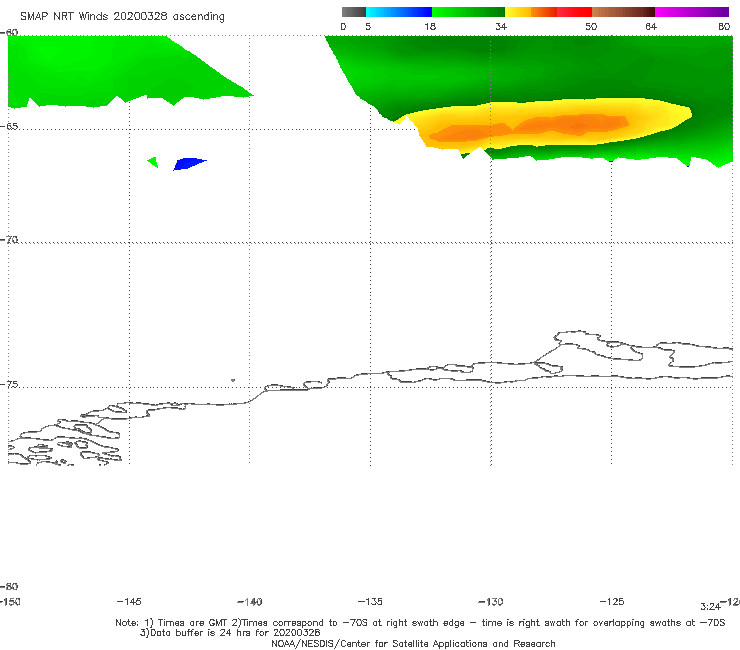Click the green segment of the colorbar
Viewport: 740px width, 650px height.
[x=468, y=12]
